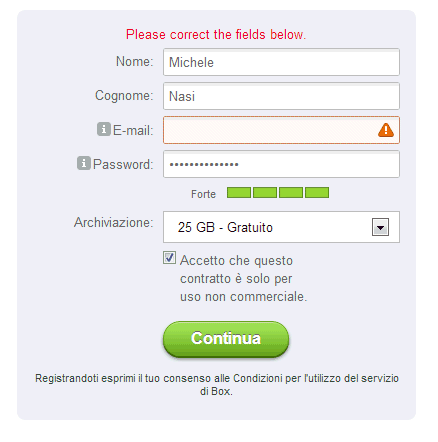
Task: Click into the Nome field containing Michele
Action: point(281,62)
